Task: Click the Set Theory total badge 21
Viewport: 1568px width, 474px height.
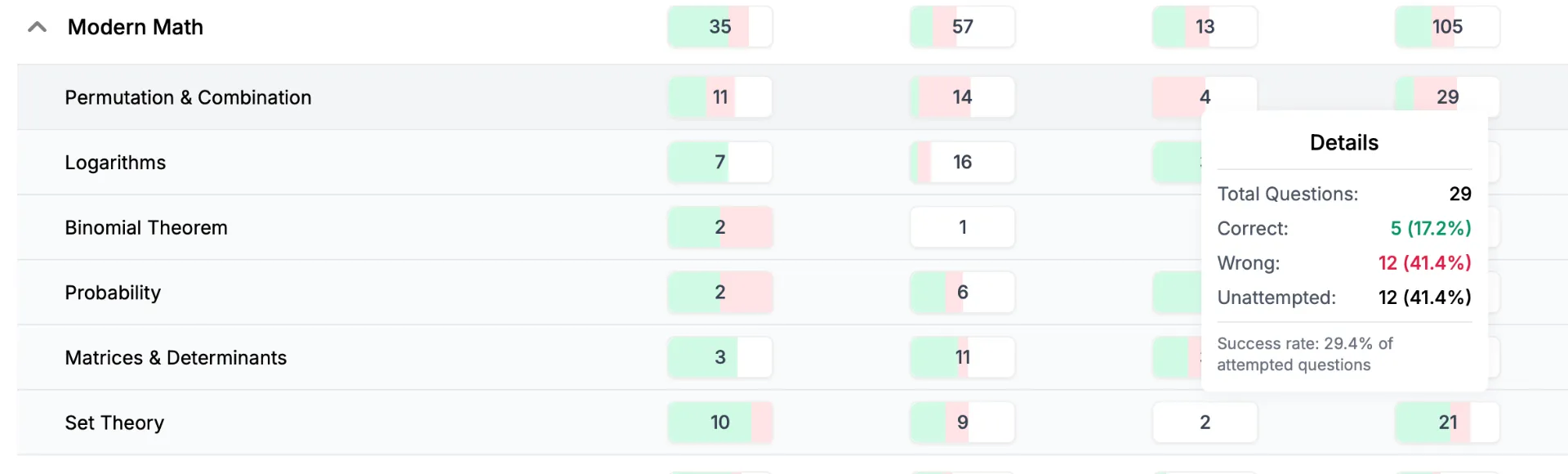Action: click(1447, 423)
